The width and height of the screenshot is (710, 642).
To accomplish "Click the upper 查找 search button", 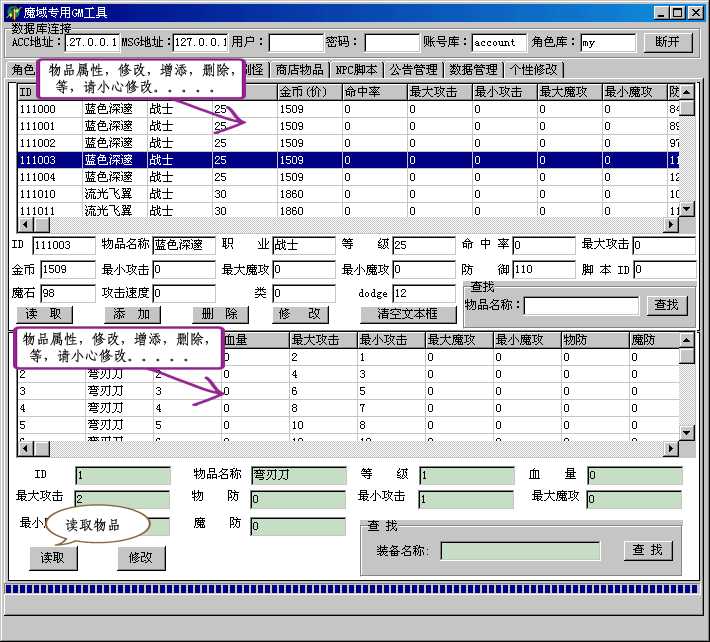I will [x=667, y=305].
